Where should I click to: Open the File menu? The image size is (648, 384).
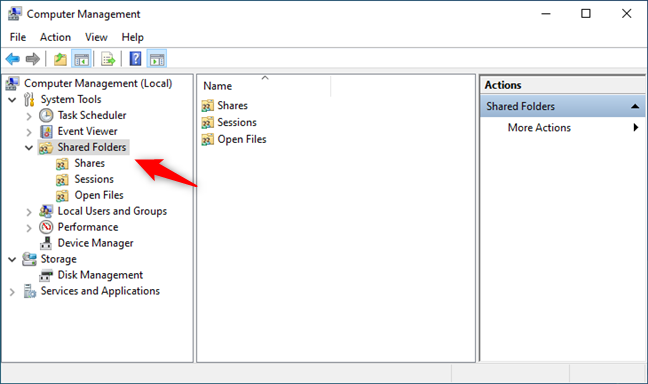[x=18, y=37]
